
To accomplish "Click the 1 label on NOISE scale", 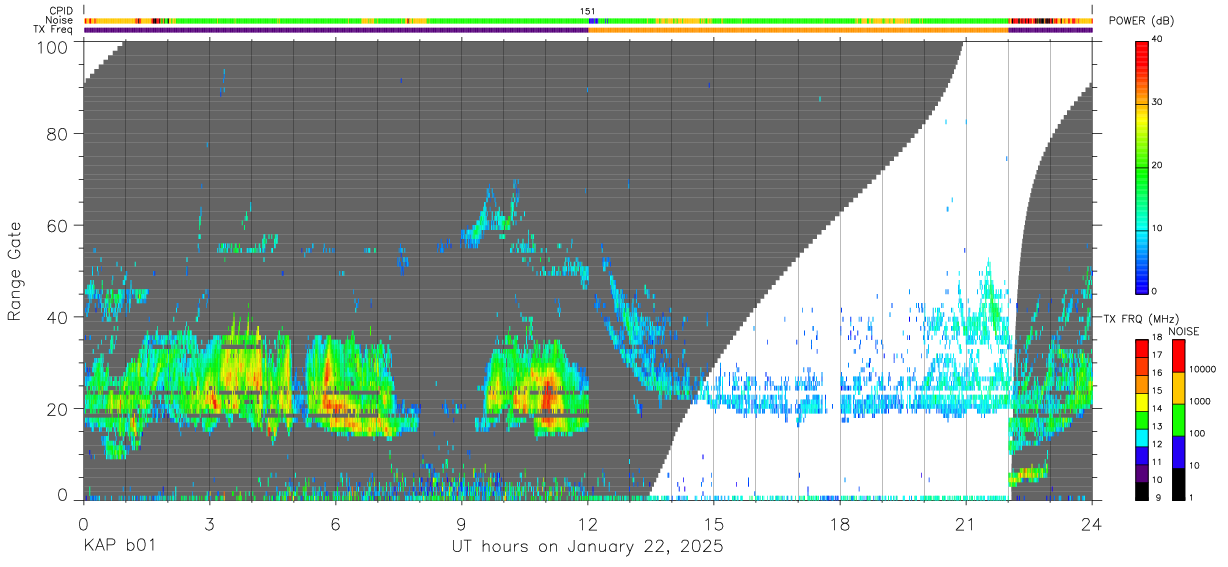I will tap(1192, 497).
